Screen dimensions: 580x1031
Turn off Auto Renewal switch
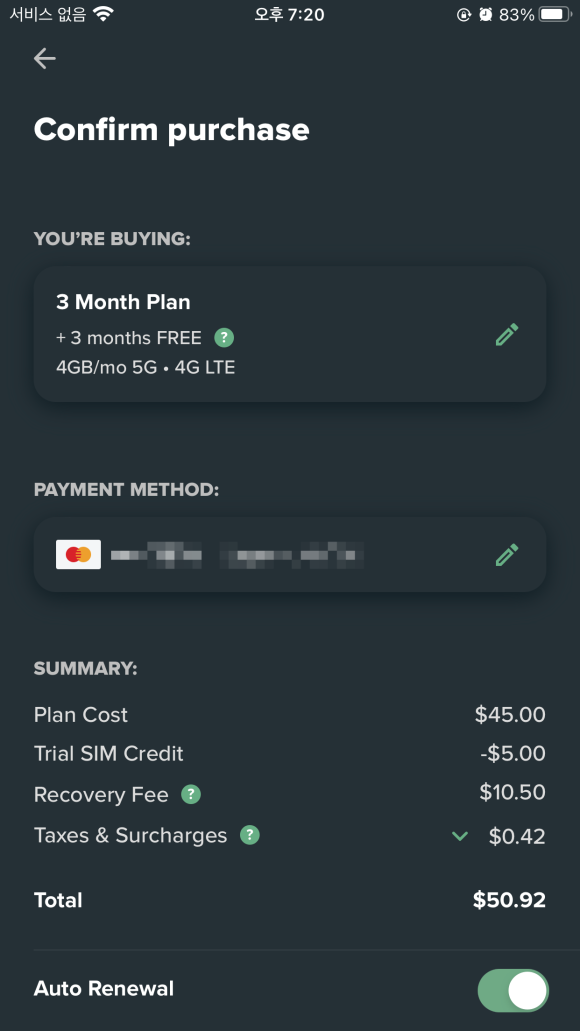pos(513,990)
